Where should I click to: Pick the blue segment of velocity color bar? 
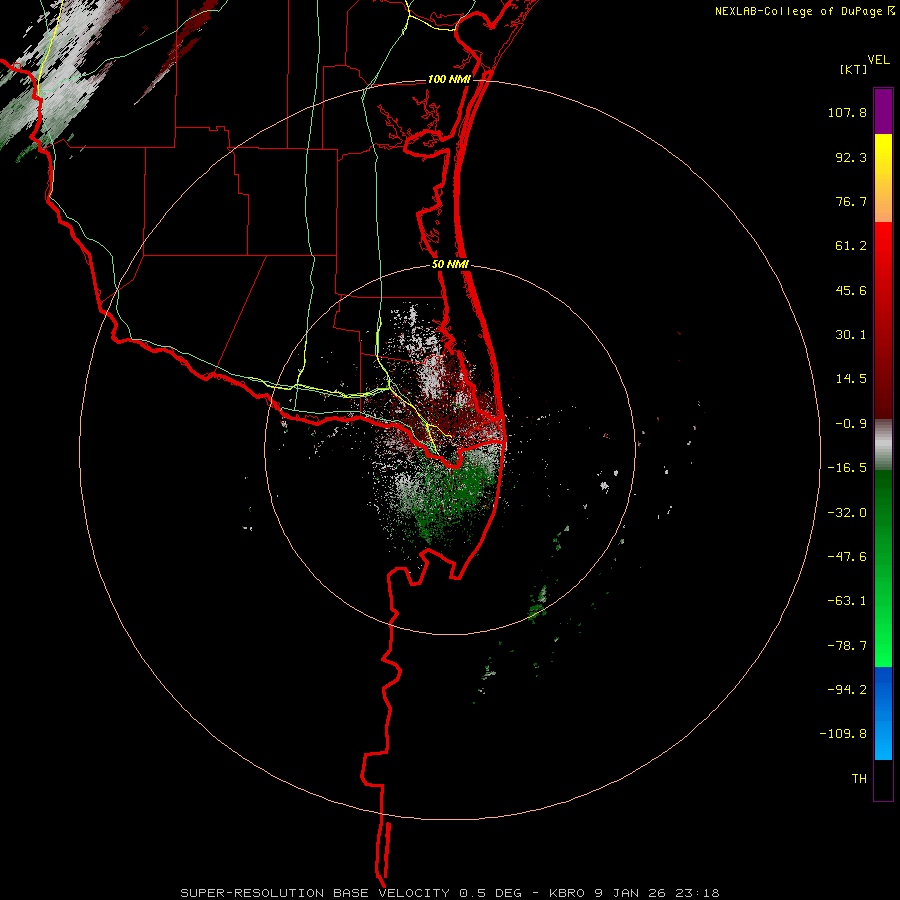click(883, 713)
